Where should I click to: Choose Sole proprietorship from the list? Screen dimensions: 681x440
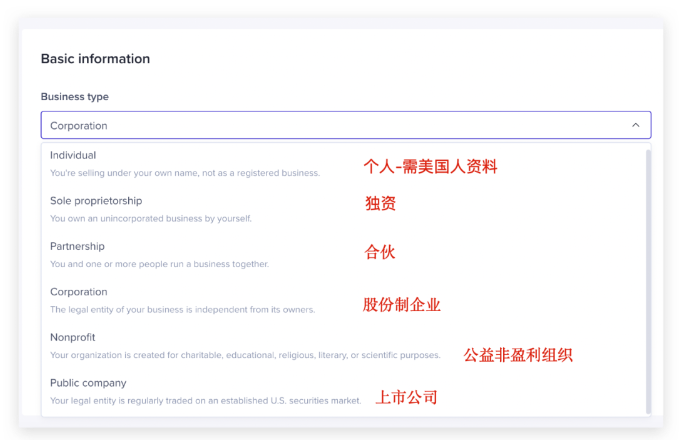(96, 201)
